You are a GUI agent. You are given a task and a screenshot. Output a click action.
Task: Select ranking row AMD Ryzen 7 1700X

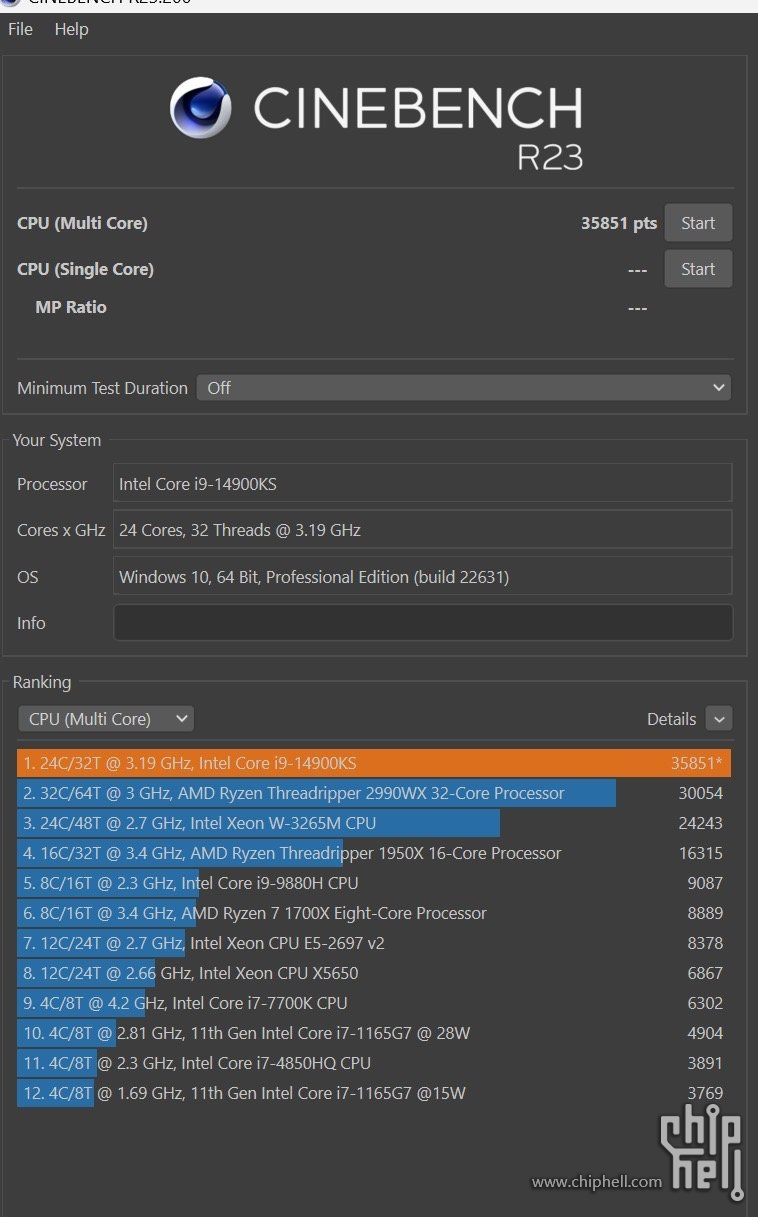click(374, 913)
